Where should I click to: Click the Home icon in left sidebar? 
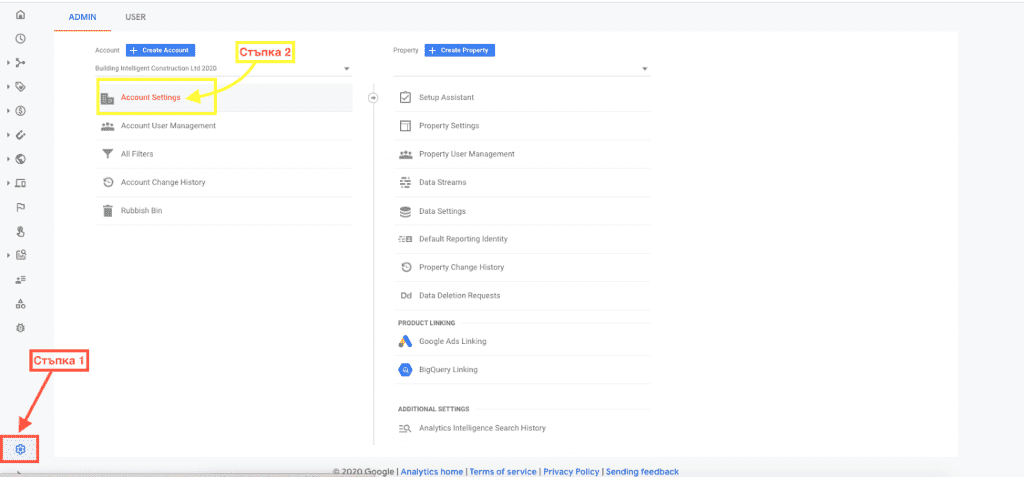[21, 16]
